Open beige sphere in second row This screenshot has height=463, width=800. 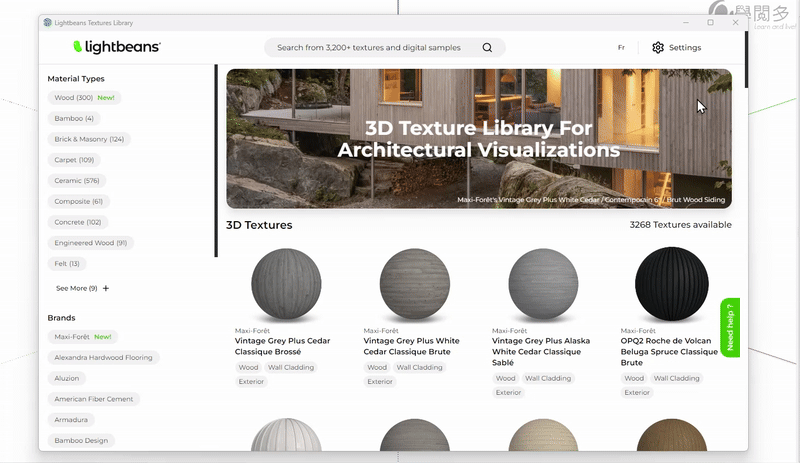click(543, 435)
